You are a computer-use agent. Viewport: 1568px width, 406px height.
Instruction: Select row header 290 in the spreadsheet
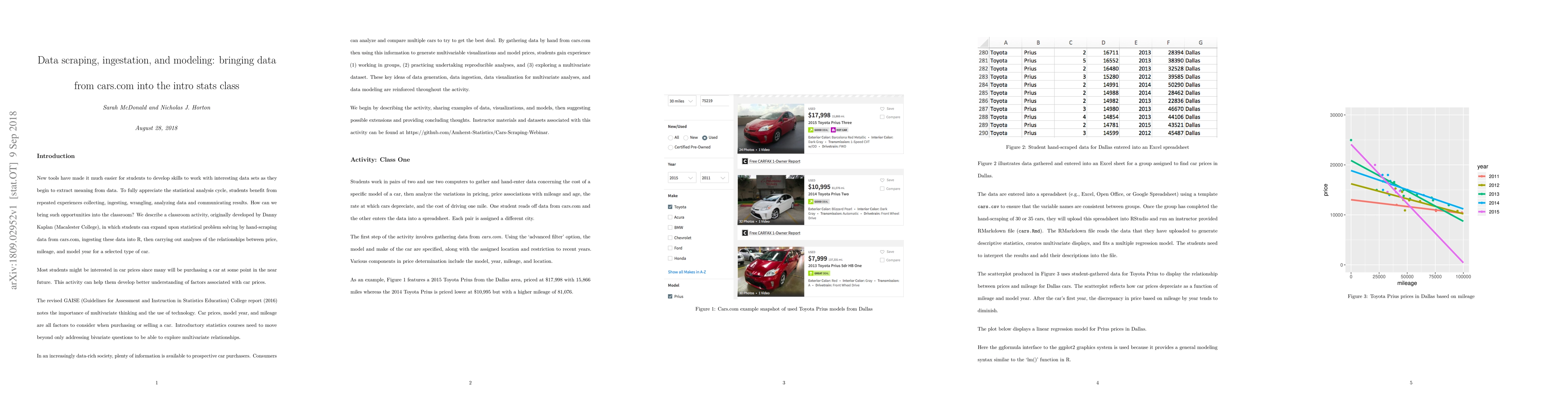[984, 133]
